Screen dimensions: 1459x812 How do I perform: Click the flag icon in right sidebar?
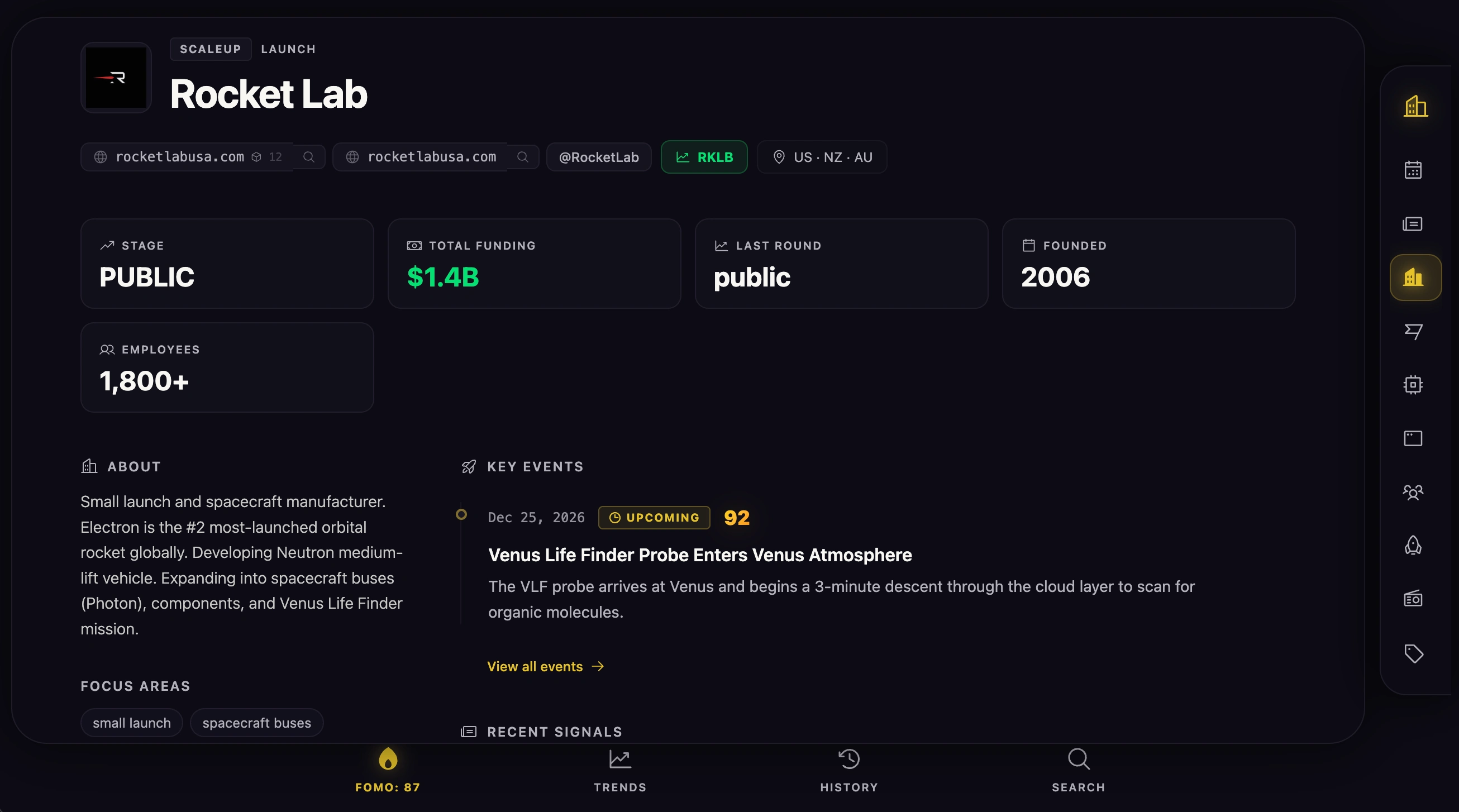point(1413,331)
